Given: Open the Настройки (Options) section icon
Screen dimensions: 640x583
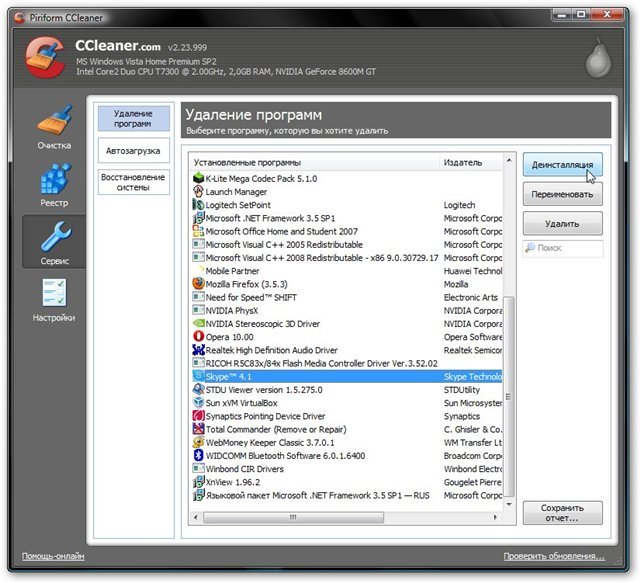Looking at the screenshot, I should click(54, 296).
